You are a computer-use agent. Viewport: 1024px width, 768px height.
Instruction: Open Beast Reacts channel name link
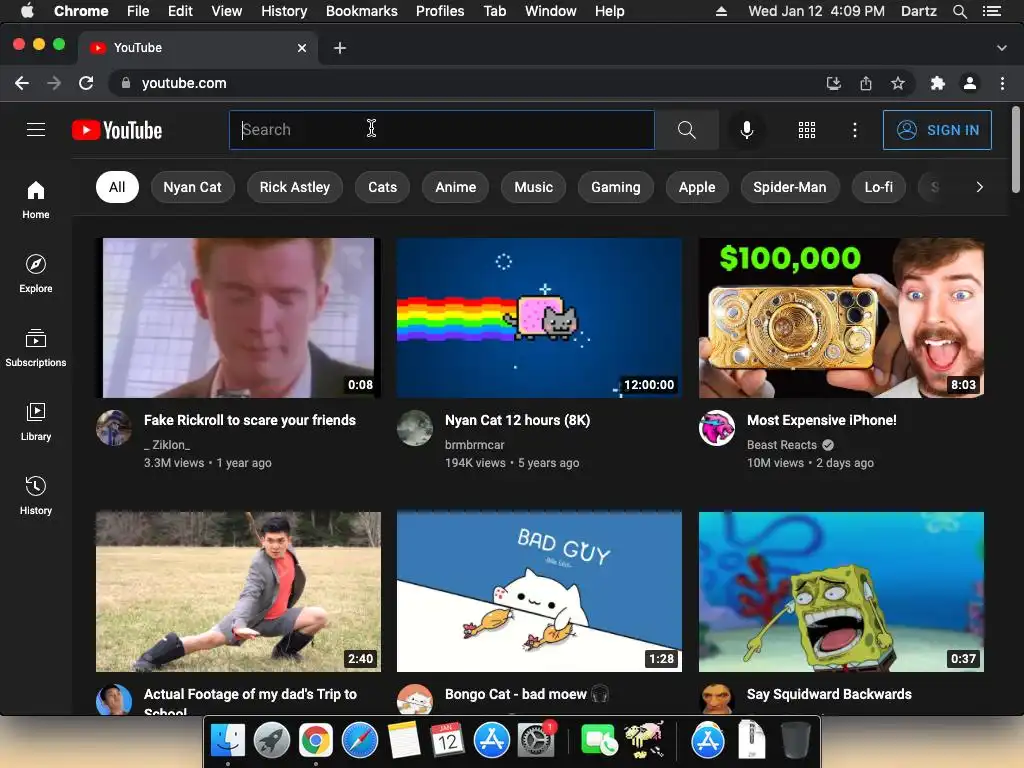[x=782, y=445]
